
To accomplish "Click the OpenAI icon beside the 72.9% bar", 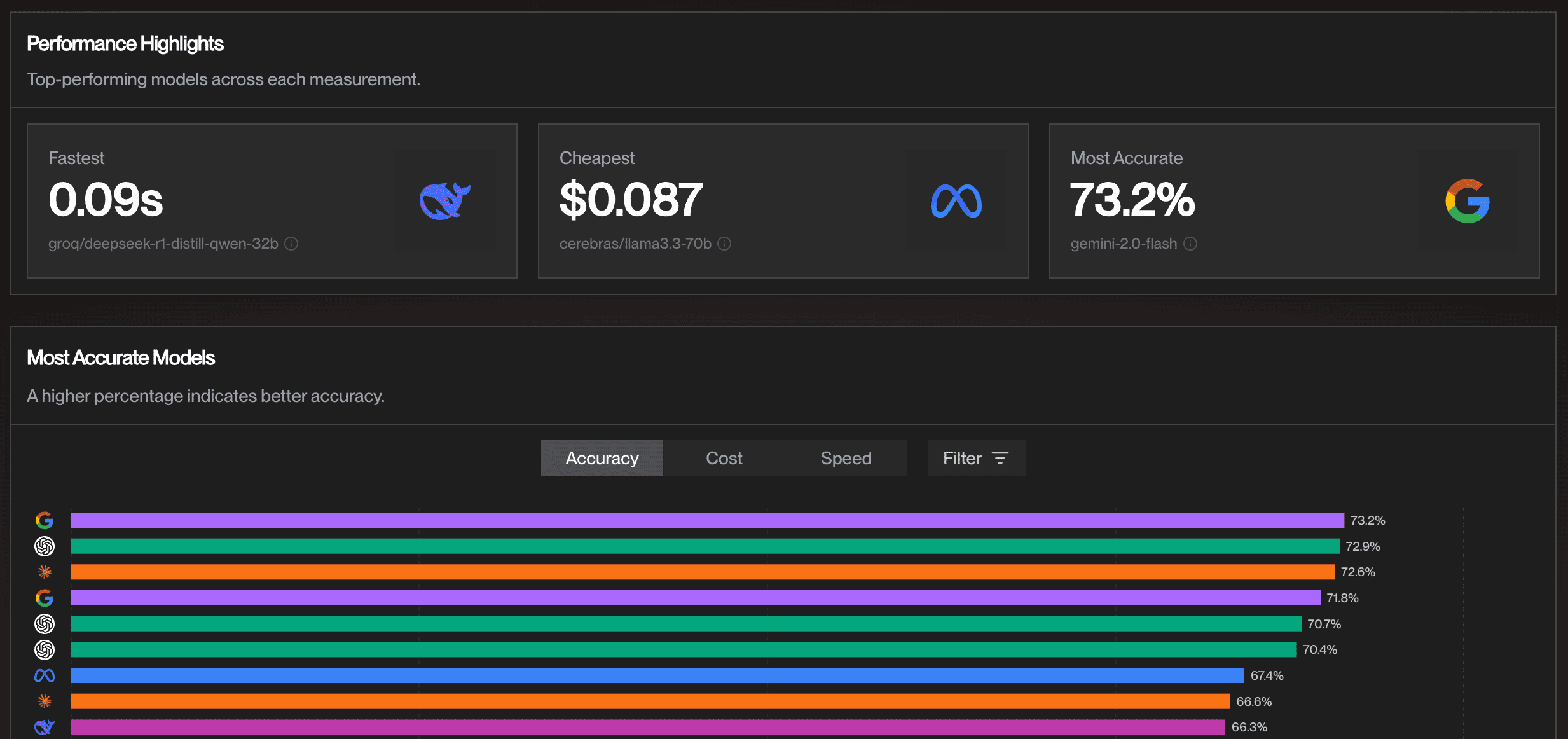I will (44, 546).
